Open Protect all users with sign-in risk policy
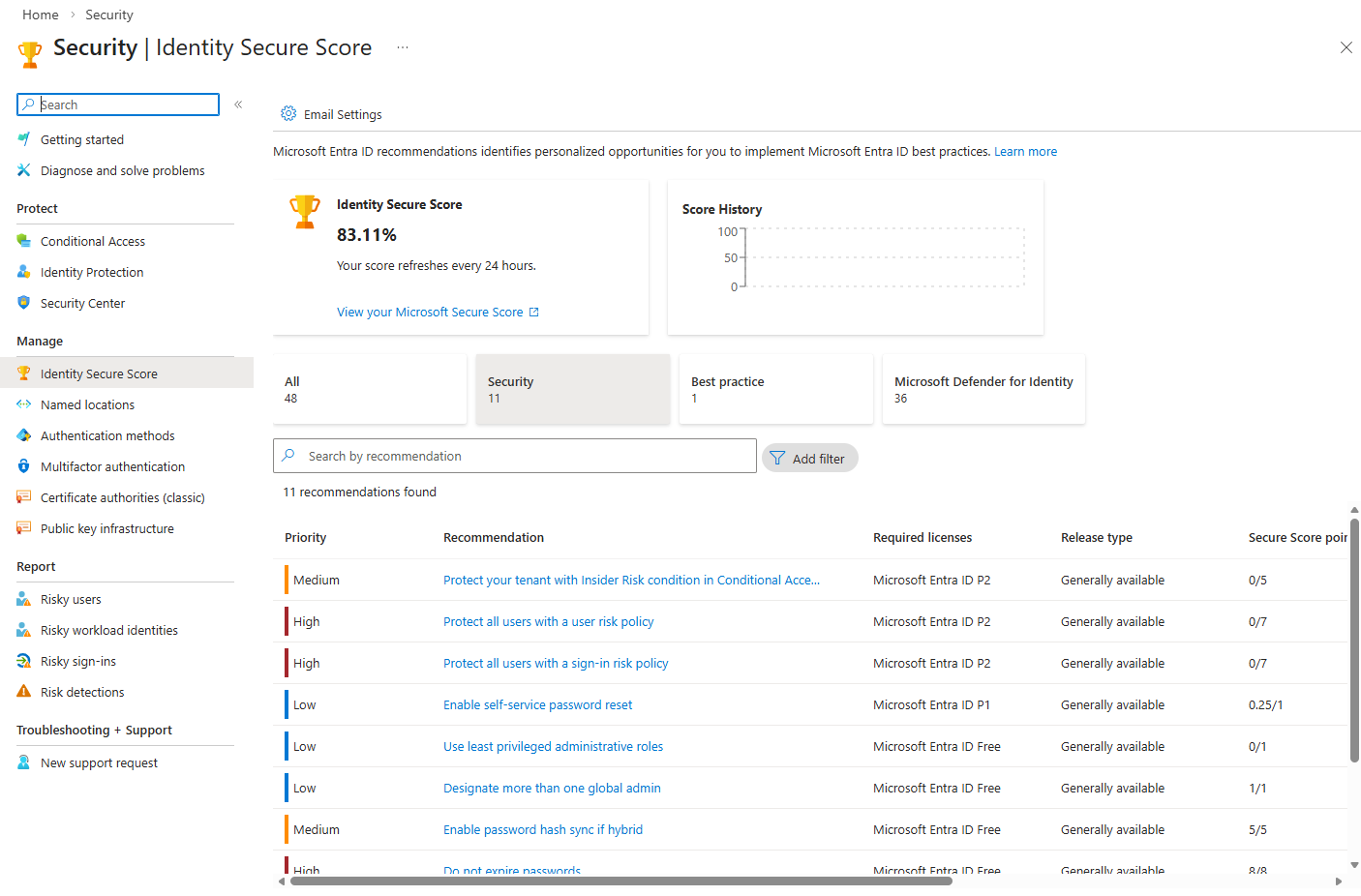 click(556, 663)
